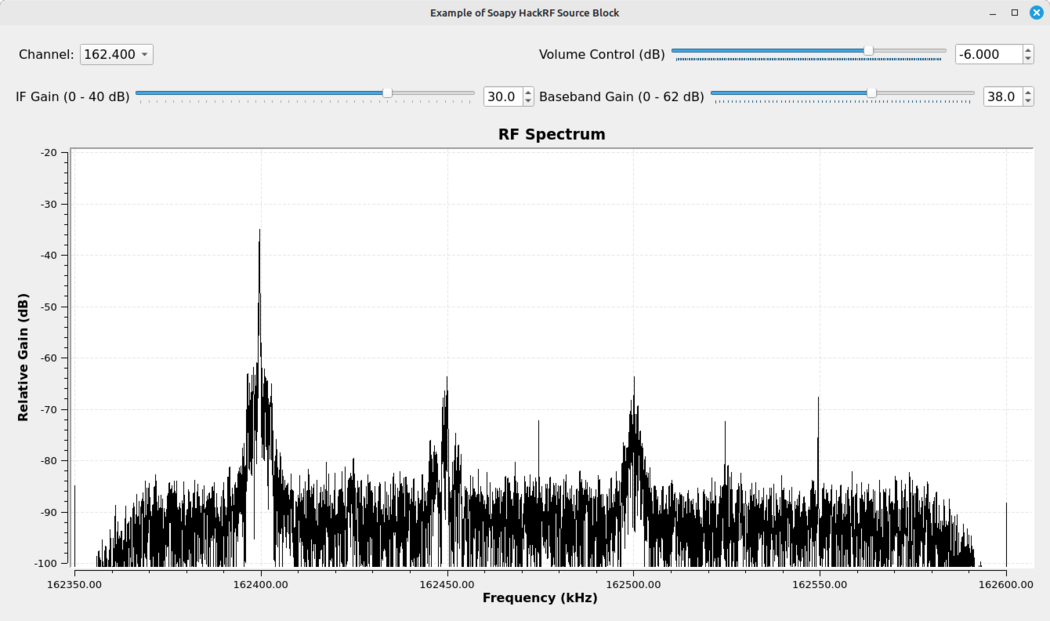This screenshot has height=621, width=1050.
Task: Click the Volume Control slider handle
Action: click(x=868, y=49)
